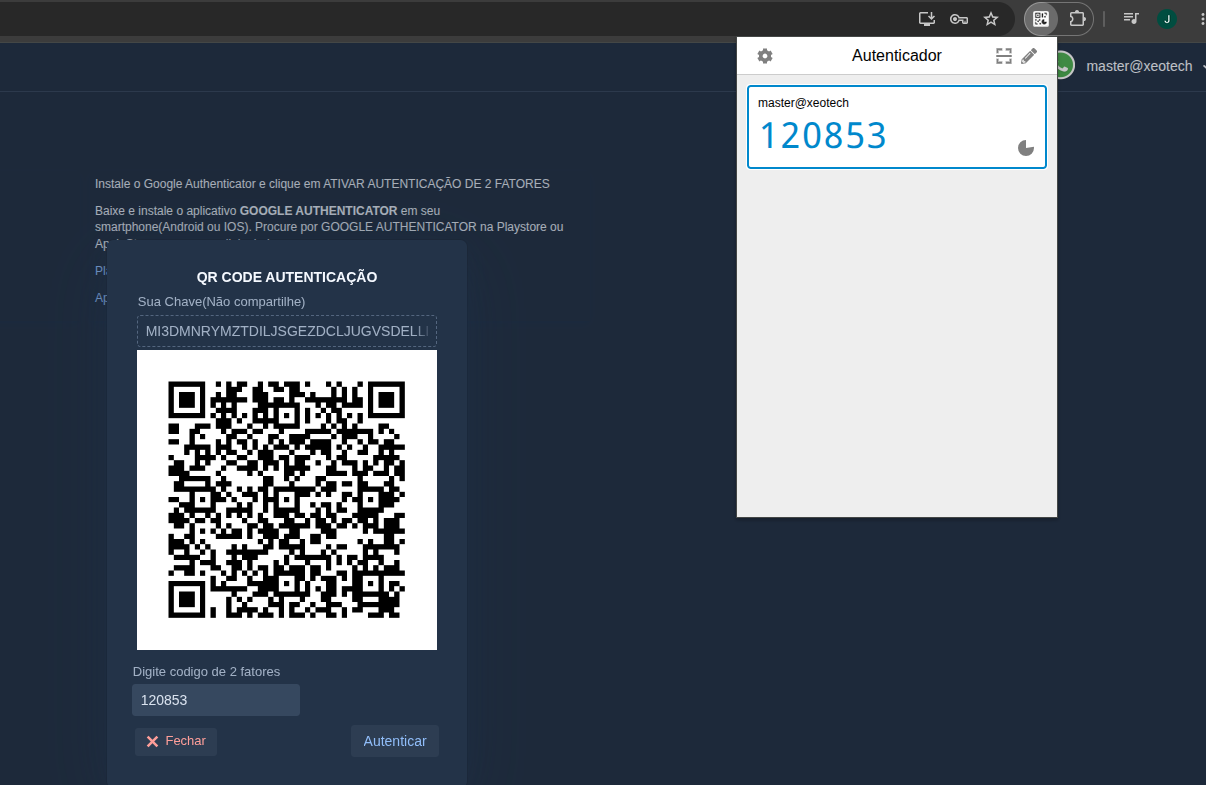Click the Autenticar button

click(395, 741)
